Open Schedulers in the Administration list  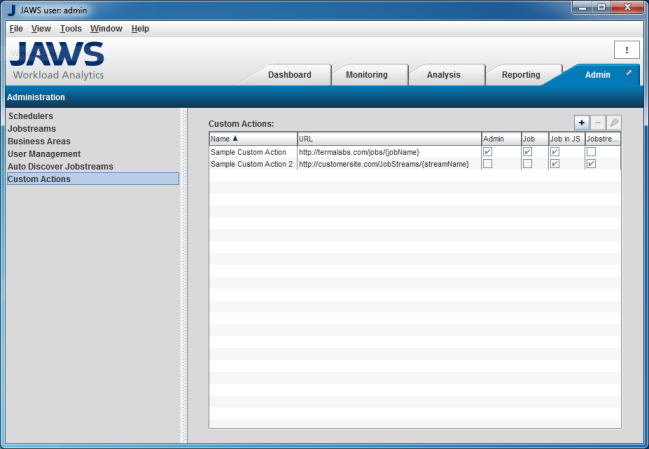point(31,116)
